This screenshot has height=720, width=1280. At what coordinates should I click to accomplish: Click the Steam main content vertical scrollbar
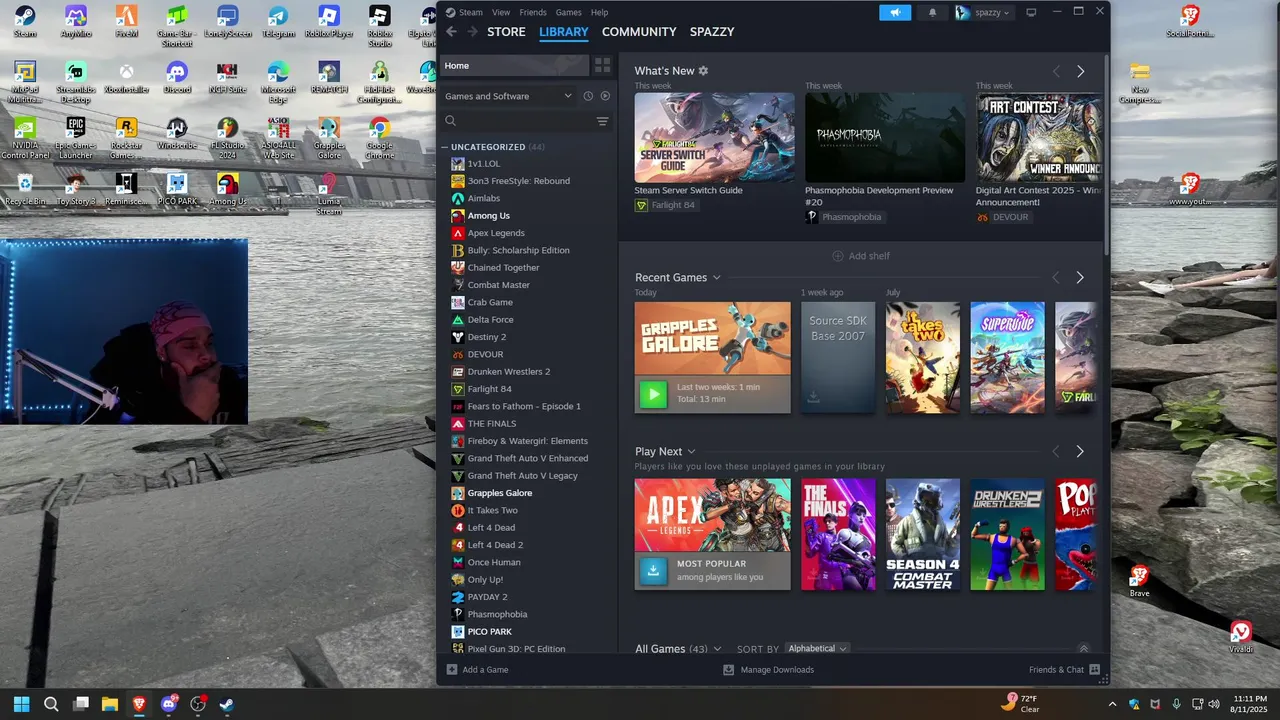click(x=1106, y=155)
